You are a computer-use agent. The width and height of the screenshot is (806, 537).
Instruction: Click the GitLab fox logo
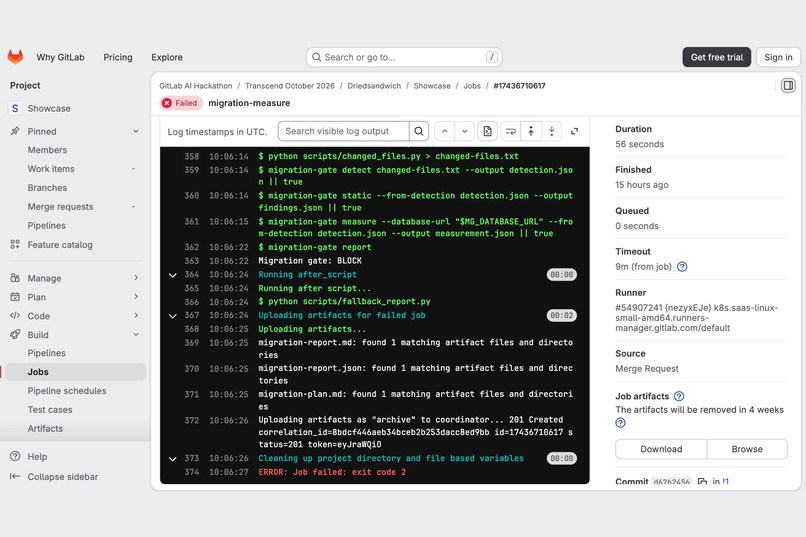click(15, 57)
